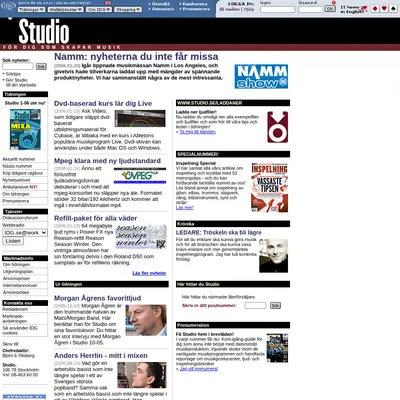
Task: Open the Översikt link in top bar
Action: [161, 4]
